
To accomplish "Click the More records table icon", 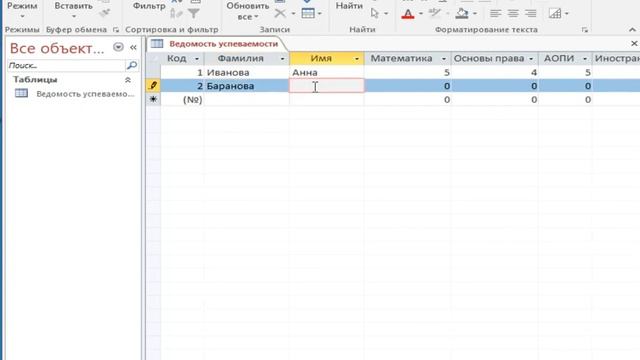I will coord(308,13).
